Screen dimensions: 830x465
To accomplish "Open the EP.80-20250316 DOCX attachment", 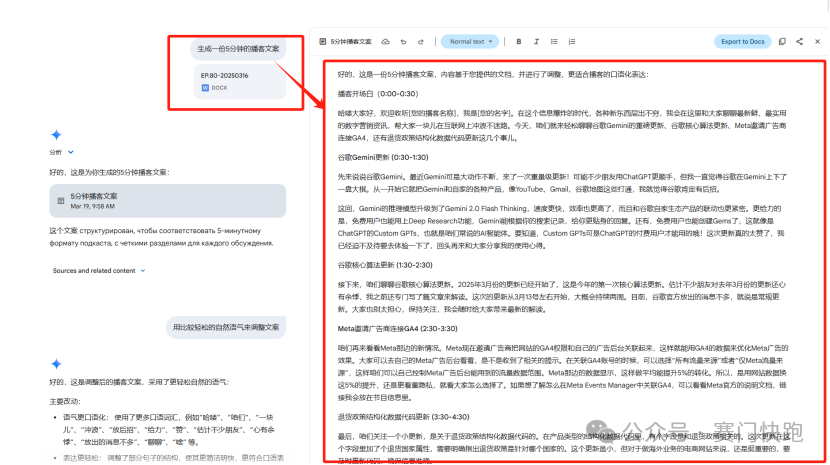I will [x=240, y=82].
